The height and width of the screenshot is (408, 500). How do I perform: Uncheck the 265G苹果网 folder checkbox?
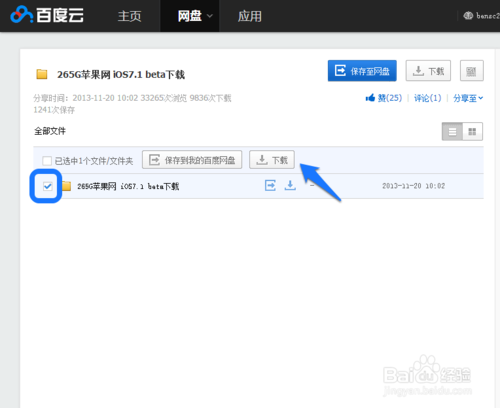pyautogui.click(x=47, y=186)
